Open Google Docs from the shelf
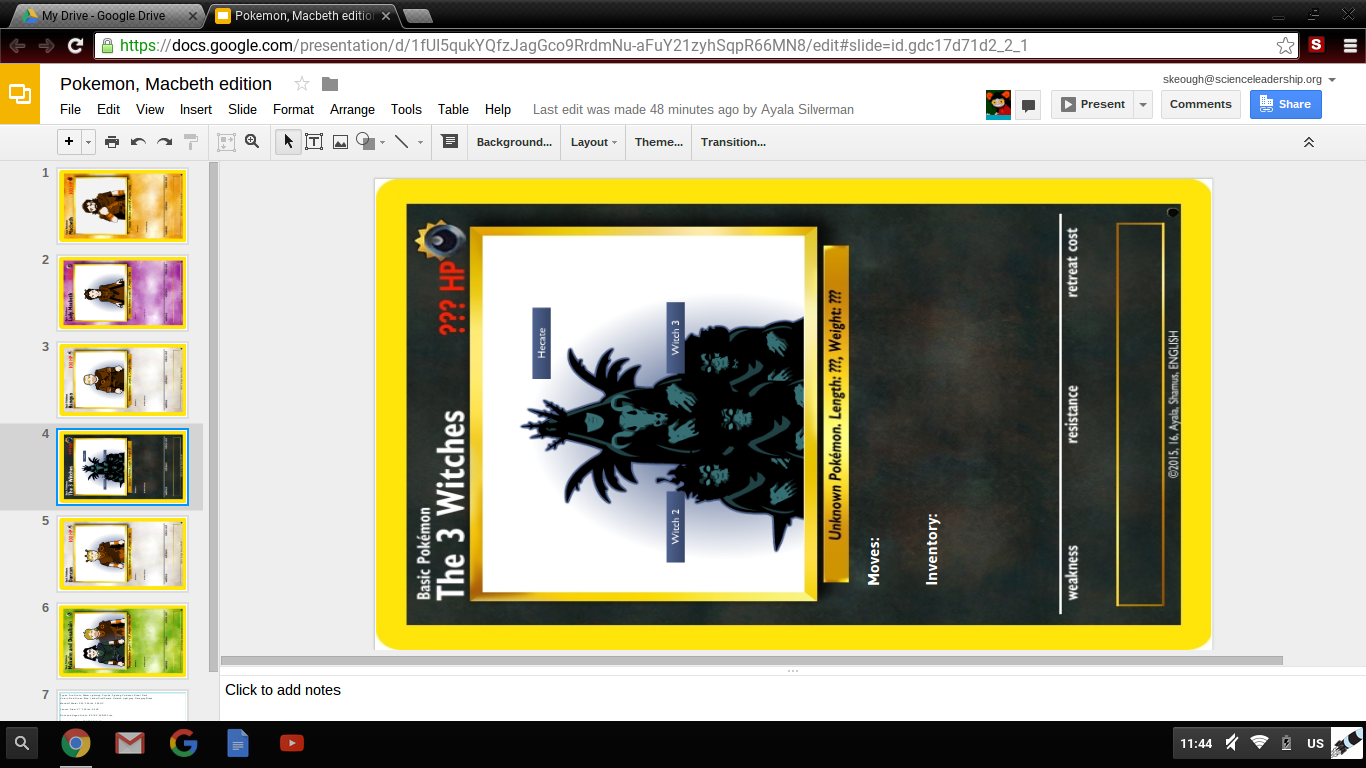 coord(237,743)
